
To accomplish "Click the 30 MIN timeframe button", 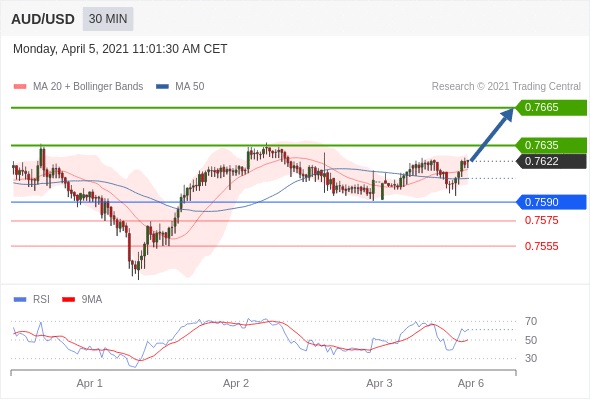I will pos(108,19).
